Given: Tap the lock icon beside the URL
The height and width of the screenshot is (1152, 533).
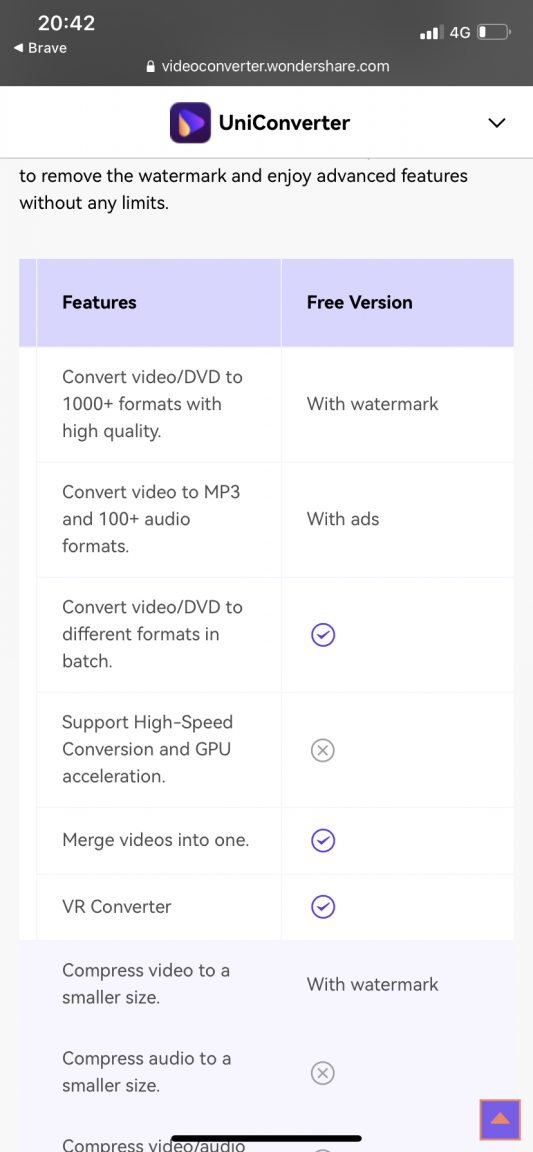Looking at the screenshot, I should point(151,66).
